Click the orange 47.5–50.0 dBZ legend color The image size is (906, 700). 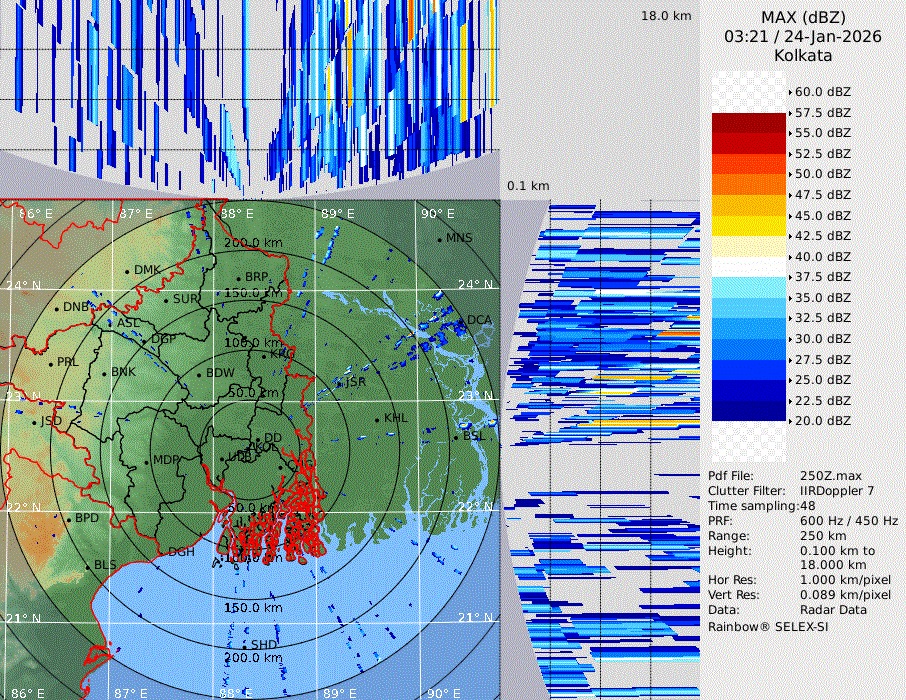[748, 185]
